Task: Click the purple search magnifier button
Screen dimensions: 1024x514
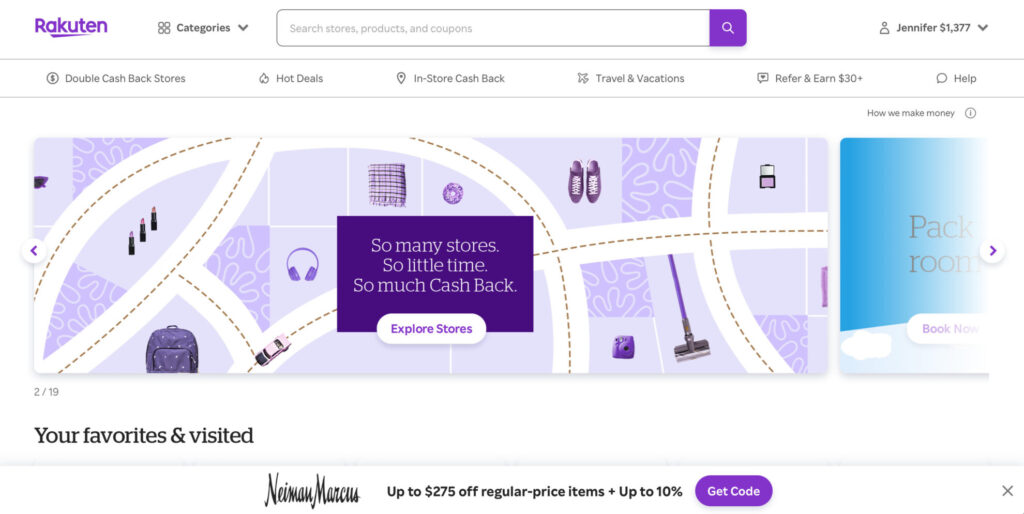Action: [728, 28]
